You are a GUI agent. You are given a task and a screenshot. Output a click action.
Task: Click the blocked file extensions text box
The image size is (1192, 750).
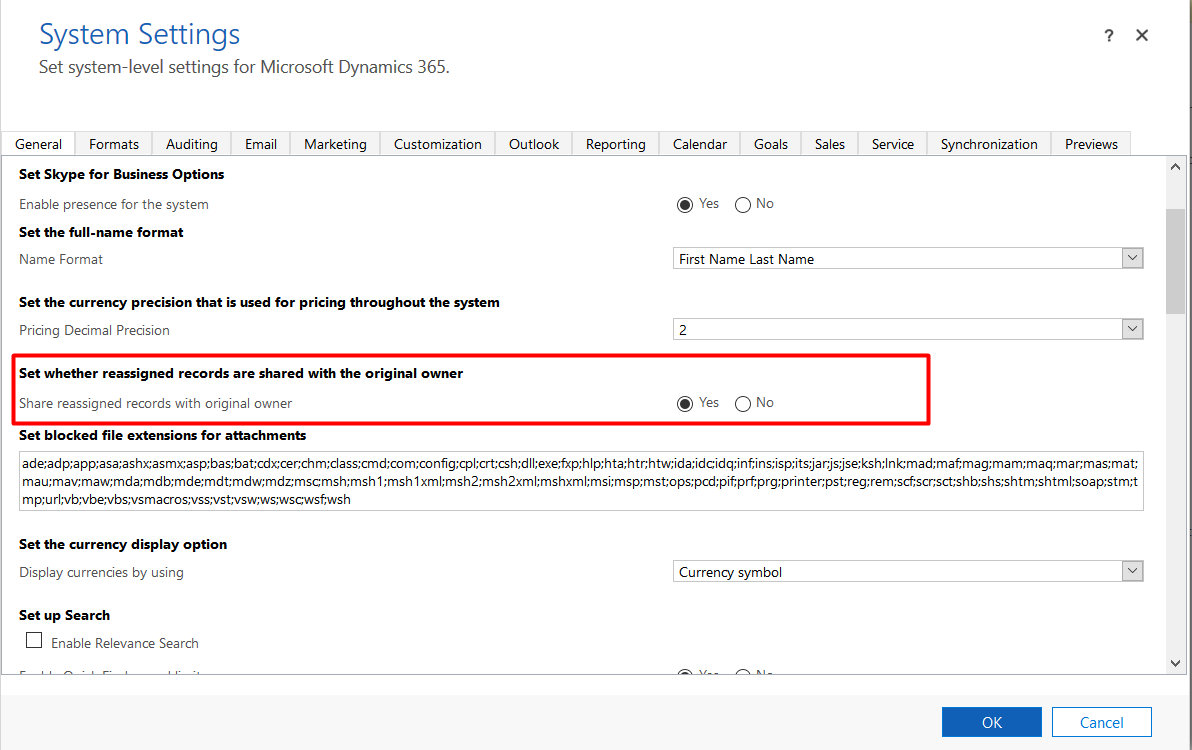pos(580,481)
